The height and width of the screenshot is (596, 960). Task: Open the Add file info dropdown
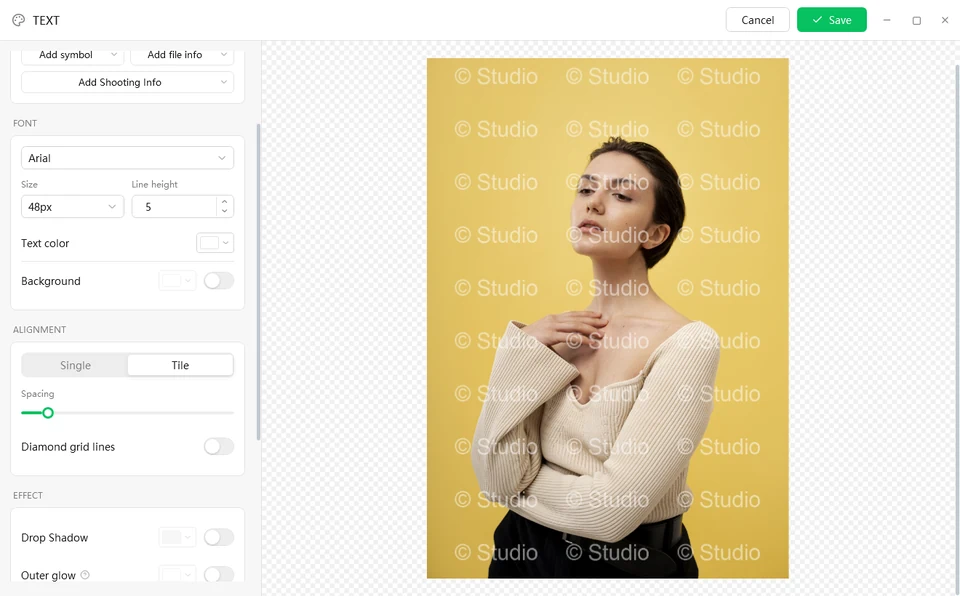pyautogui.click(x=182, y=55)
